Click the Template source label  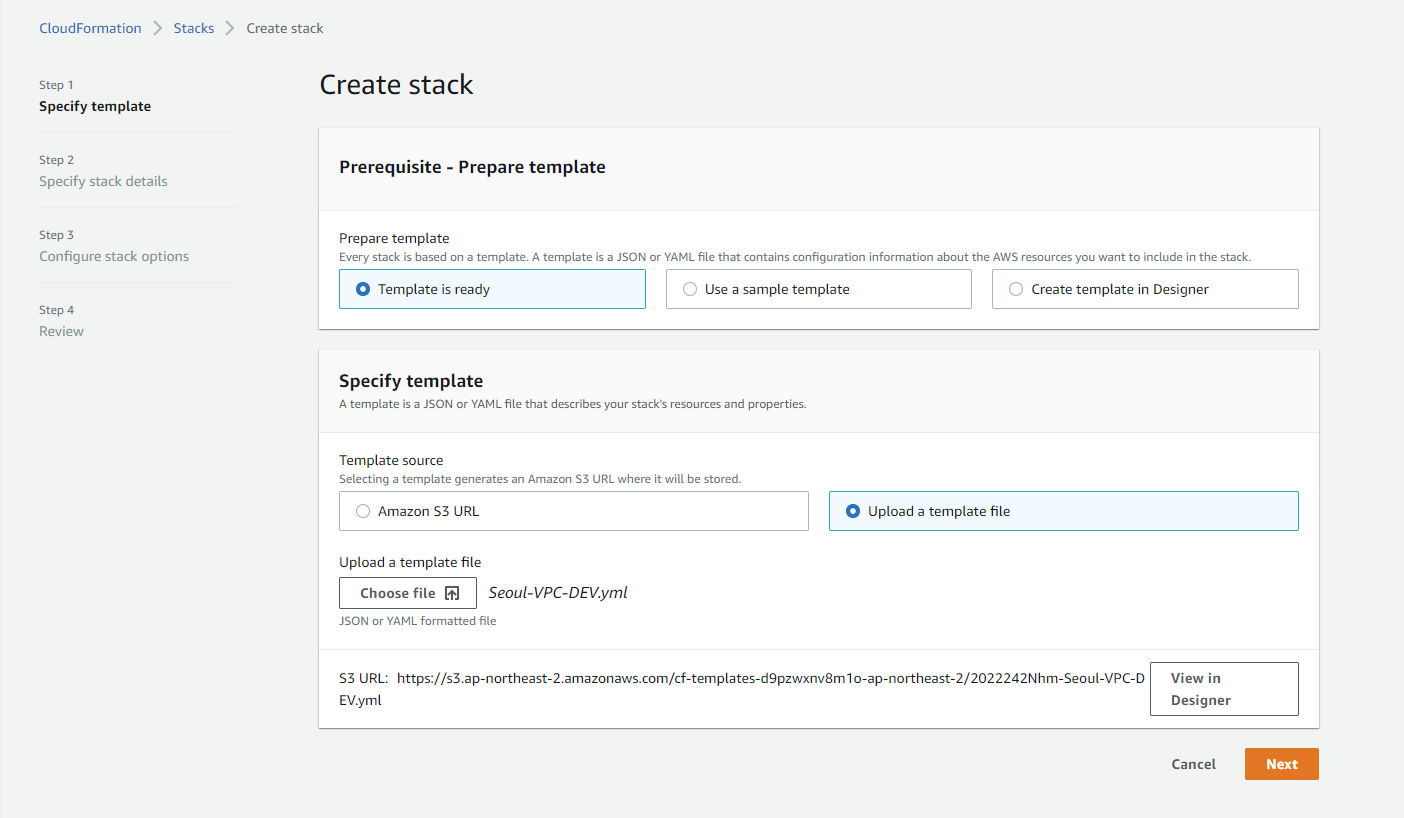tap(391, 461)
